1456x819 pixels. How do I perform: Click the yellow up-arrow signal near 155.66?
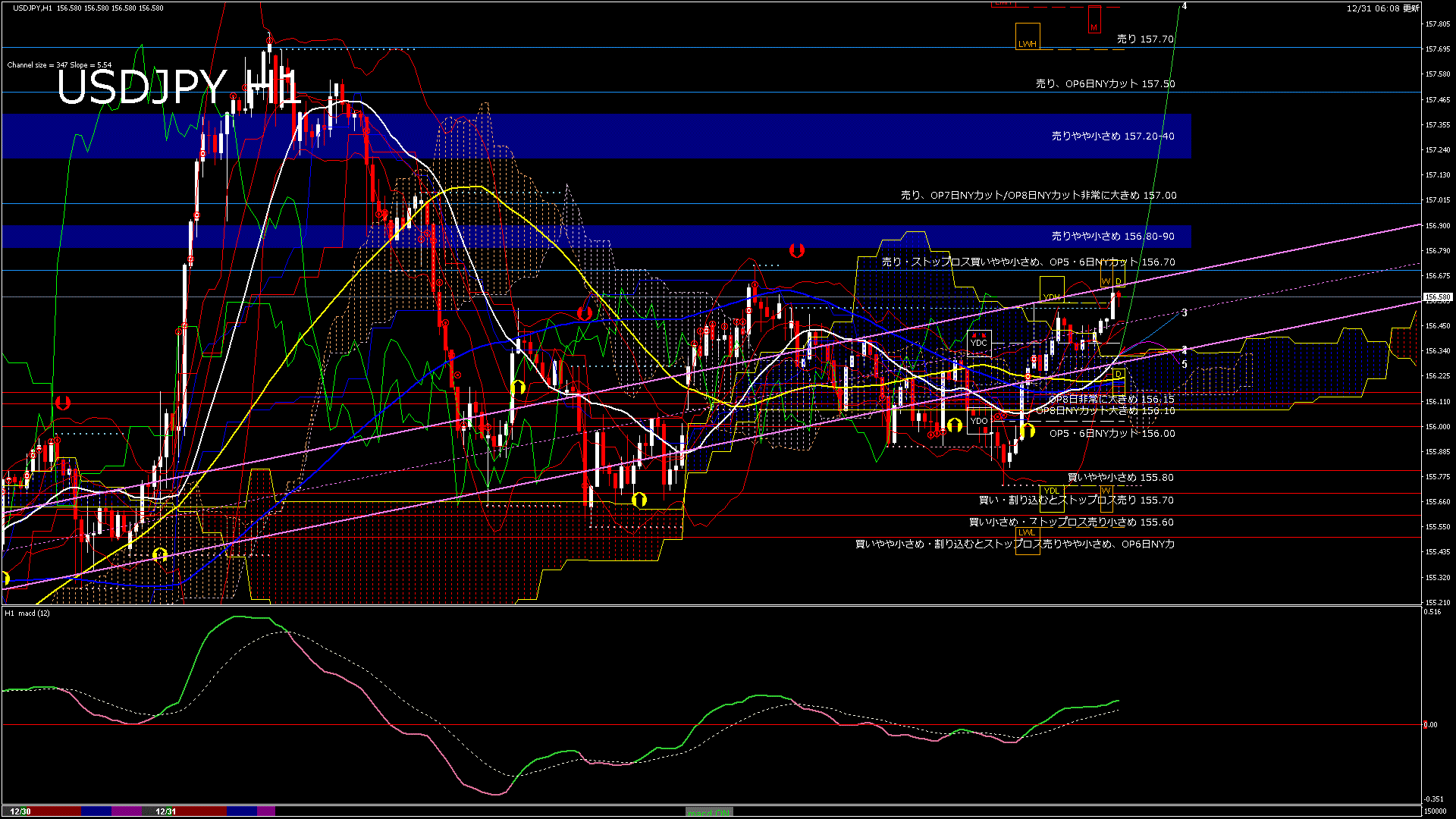pos(639,499)
